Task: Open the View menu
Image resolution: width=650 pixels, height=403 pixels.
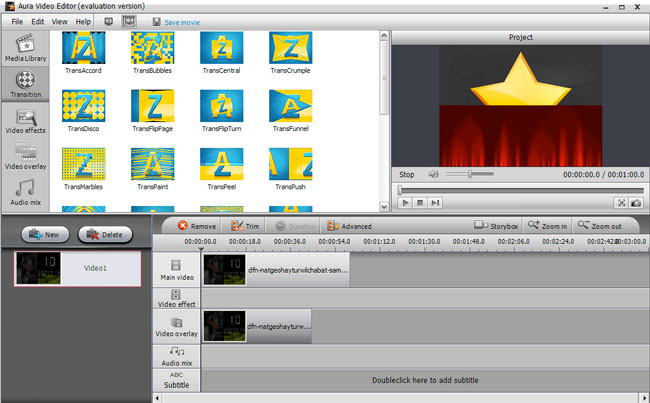Action: click(59, 22)
